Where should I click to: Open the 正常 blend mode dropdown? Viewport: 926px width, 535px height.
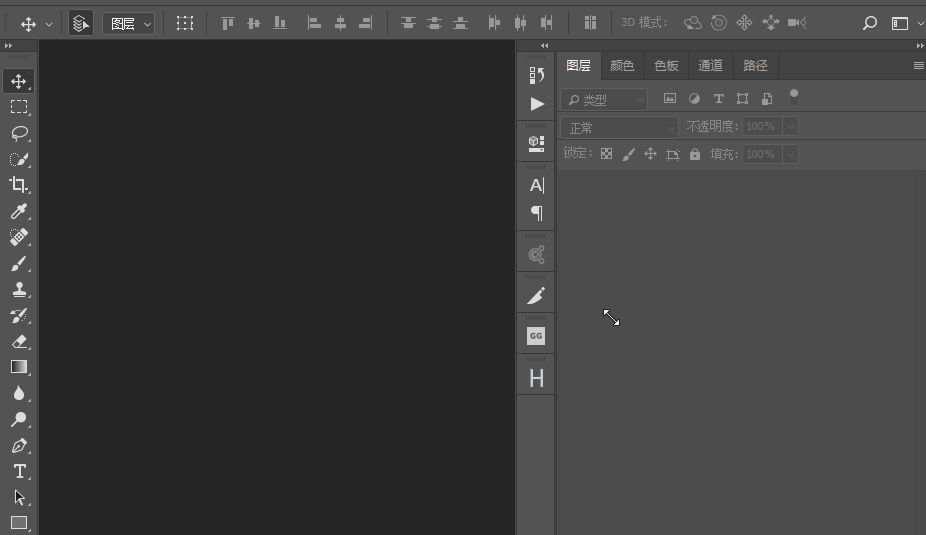click(x=619, y=128)
